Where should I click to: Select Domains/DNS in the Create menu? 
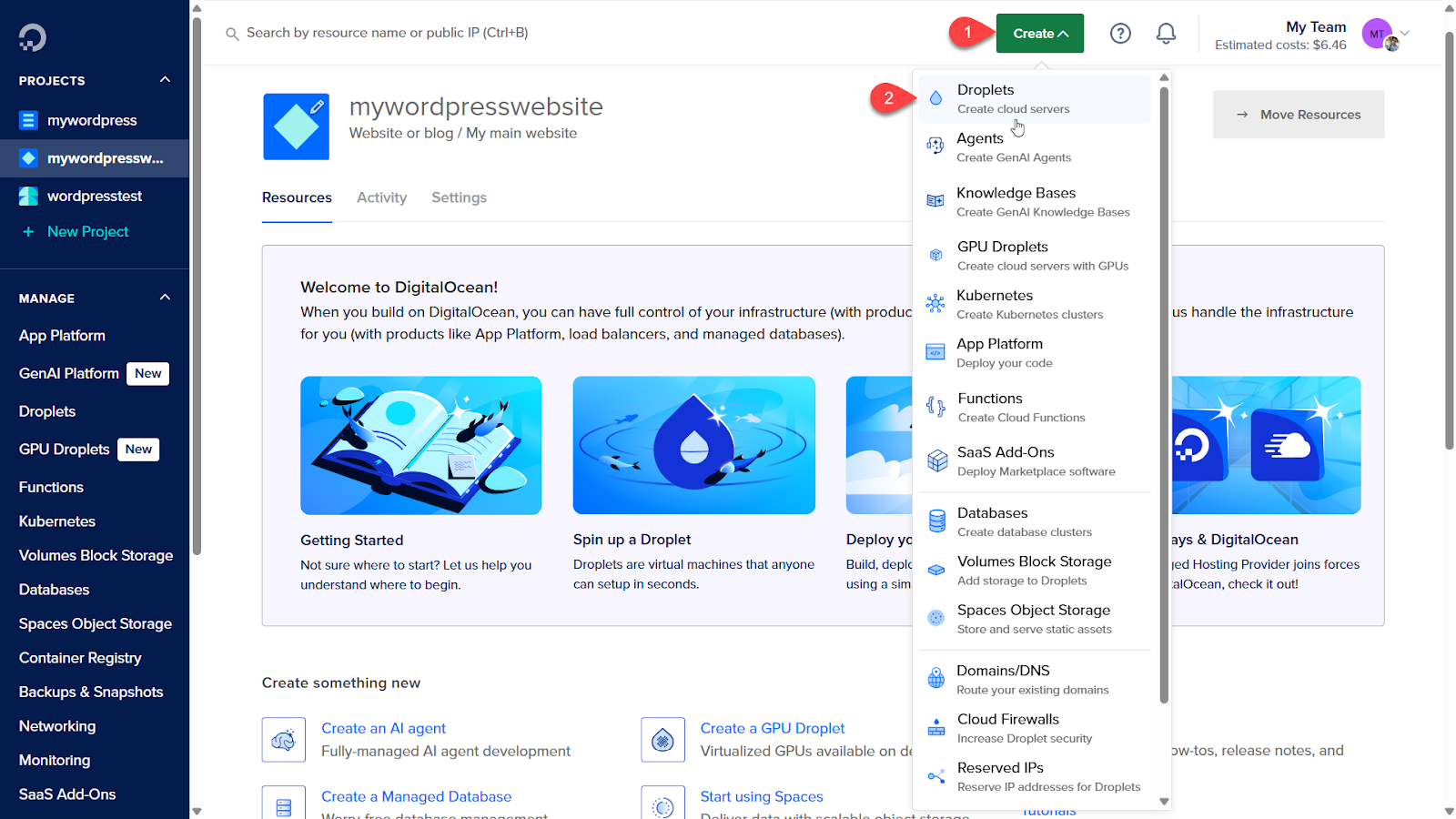[1035, 679]
